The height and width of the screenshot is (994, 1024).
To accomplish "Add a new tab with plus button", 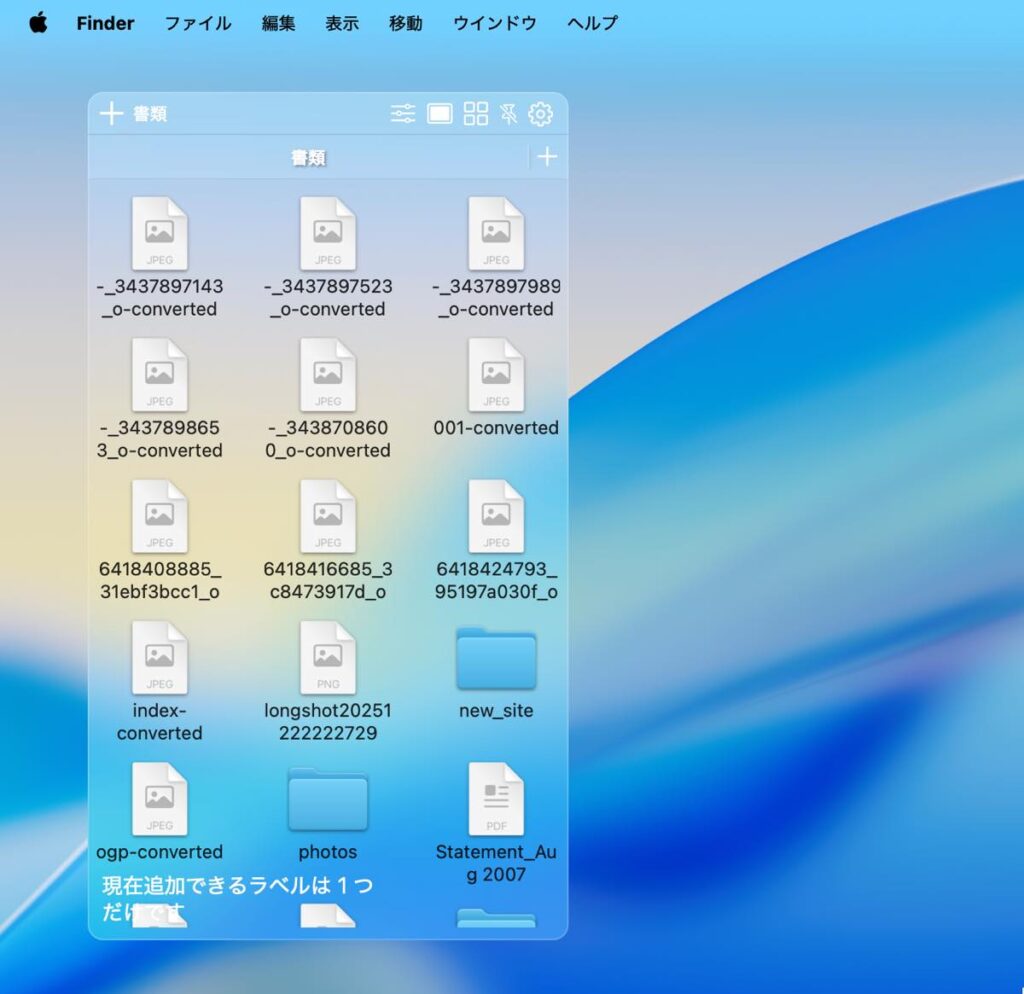I will click(547, 157).
